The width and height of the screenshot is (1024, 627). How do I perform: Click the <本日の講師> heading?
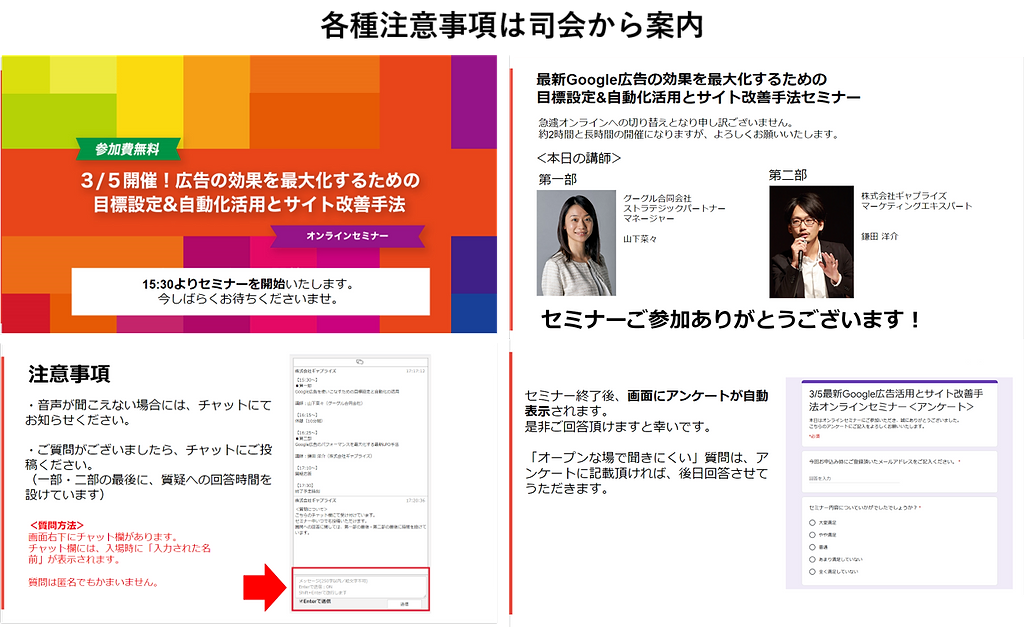coord(579,158)
